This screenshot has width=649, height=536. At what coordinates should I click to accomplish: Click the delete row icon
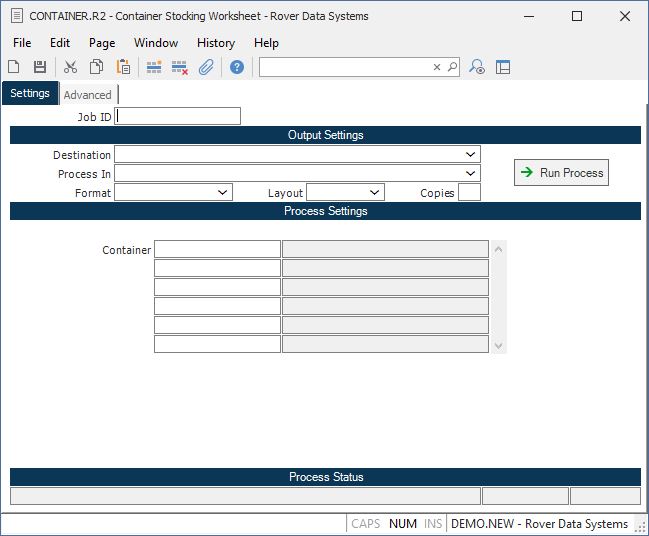(180, 67)
